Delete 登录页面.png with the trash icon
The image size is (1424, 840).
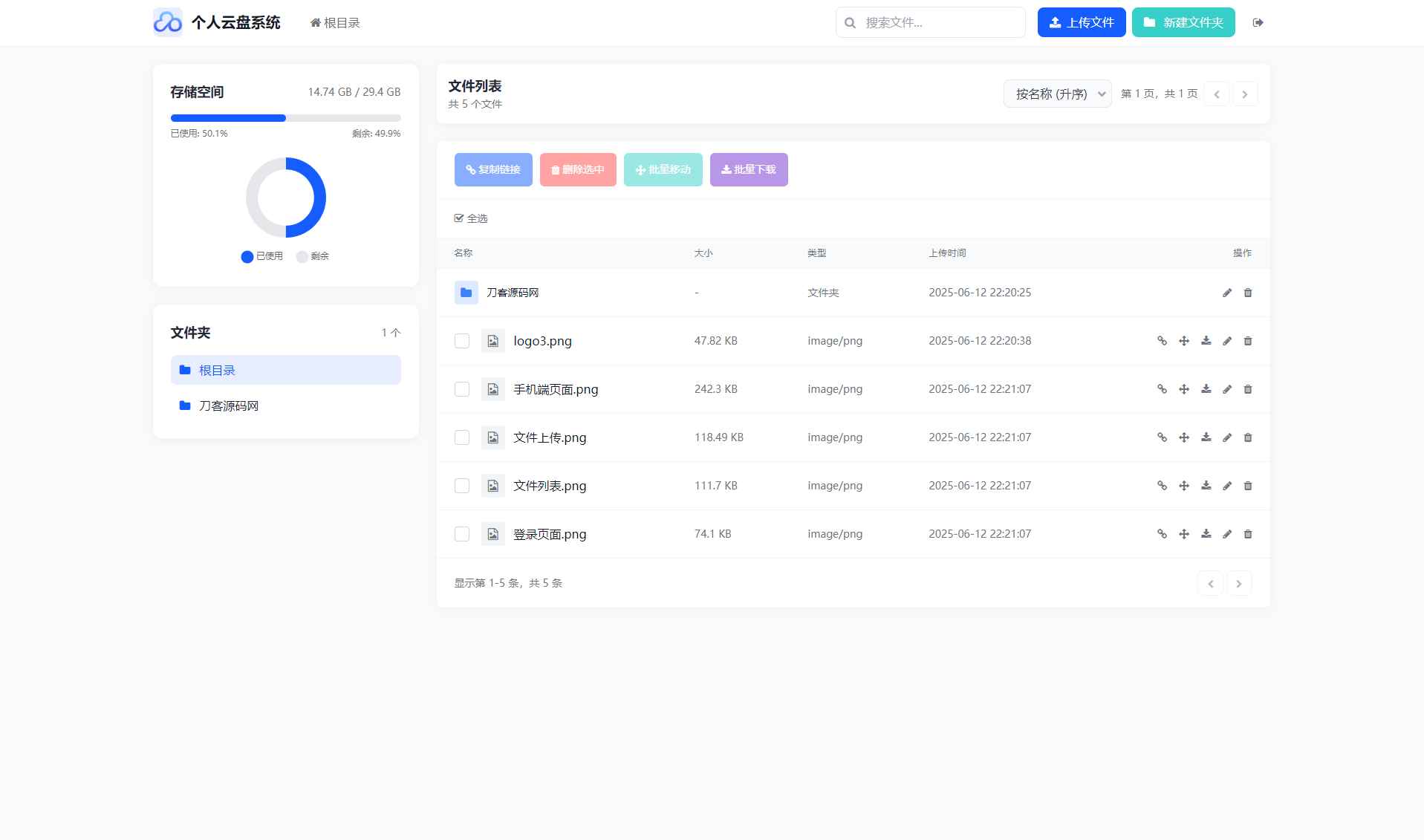point(1248,533)
